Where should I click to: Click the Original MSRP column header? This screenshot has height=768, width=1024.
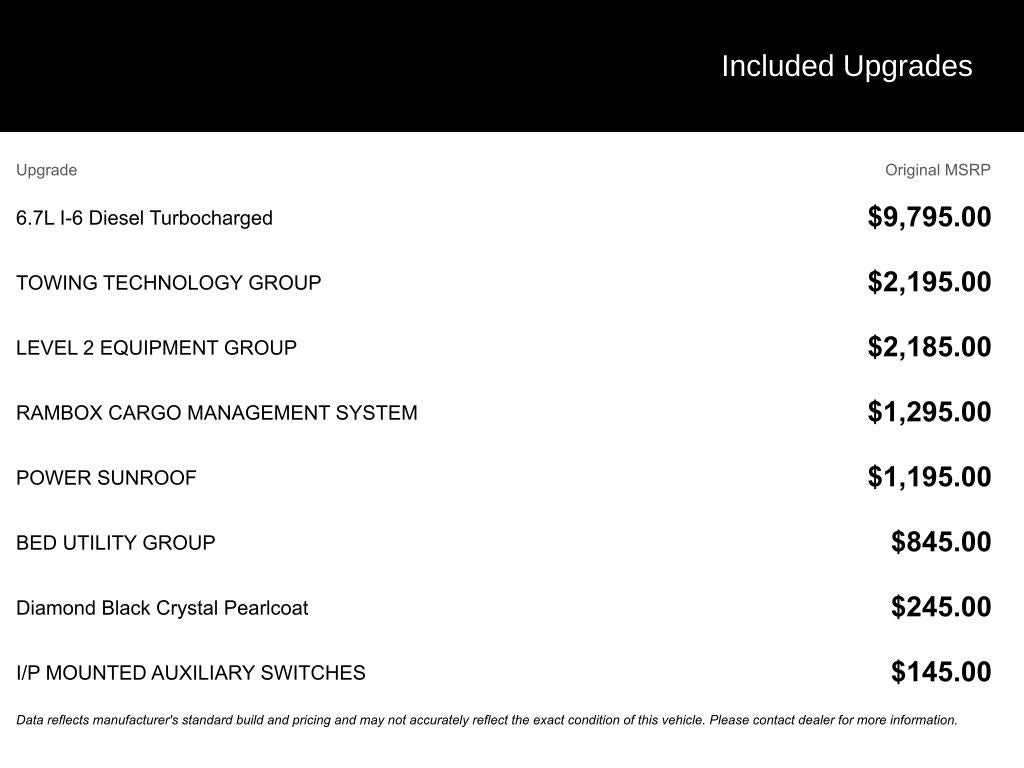click(937, 170)
